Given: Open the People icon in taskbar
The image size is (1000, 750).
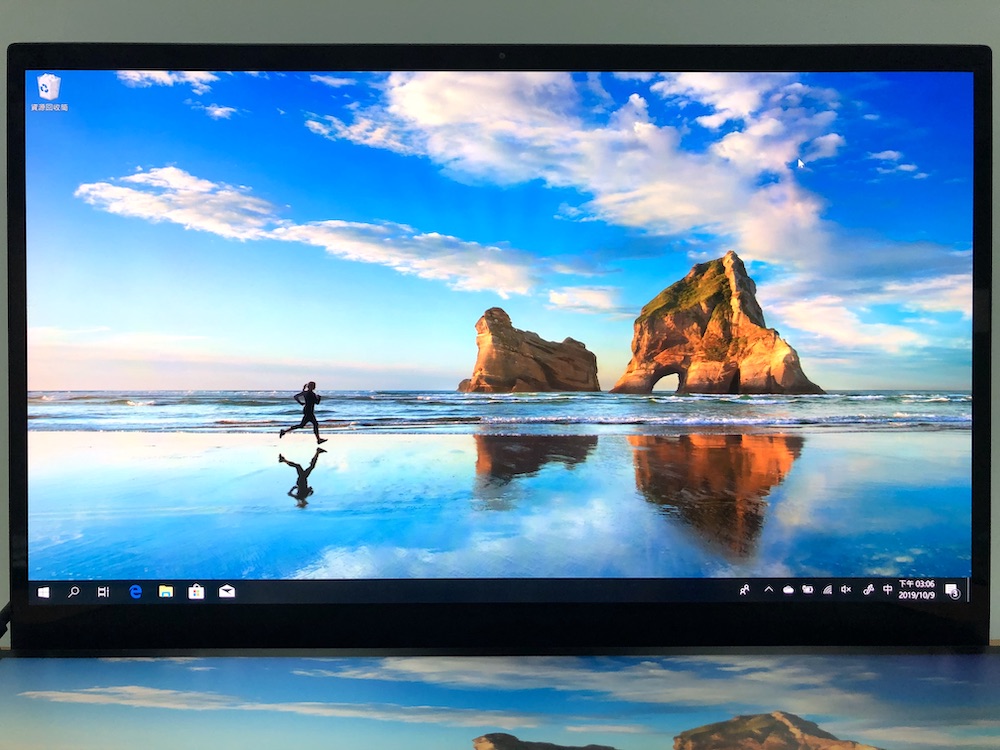Looking at the screenshot, I should 744,590.
